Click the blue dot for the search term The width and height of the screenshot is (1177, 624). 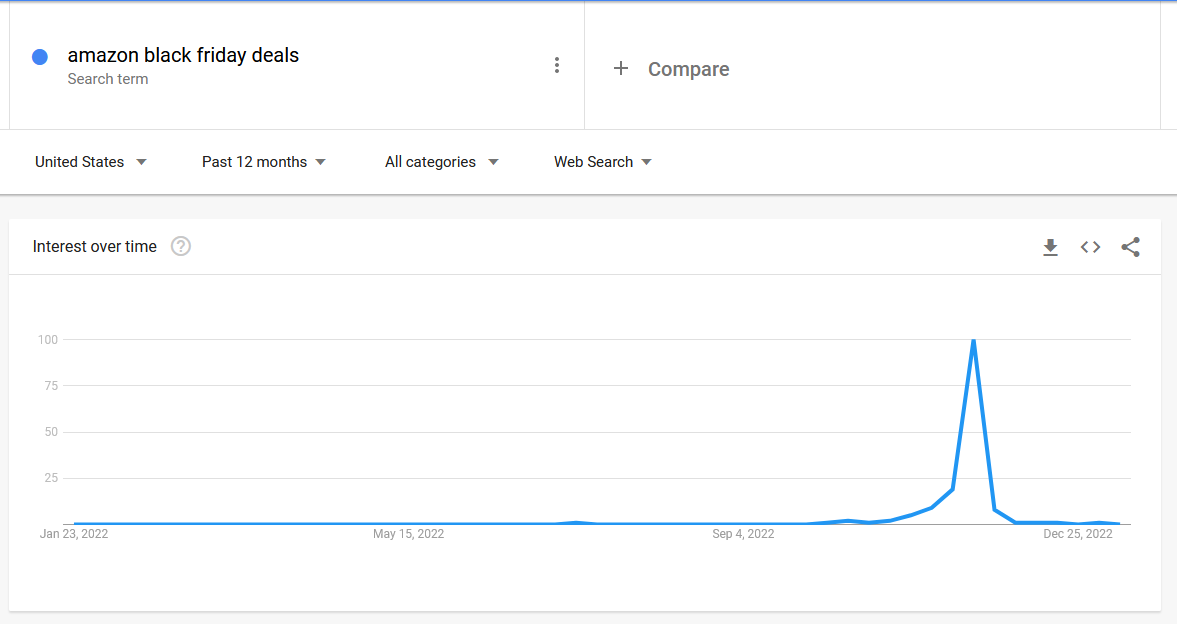point(40,57)
